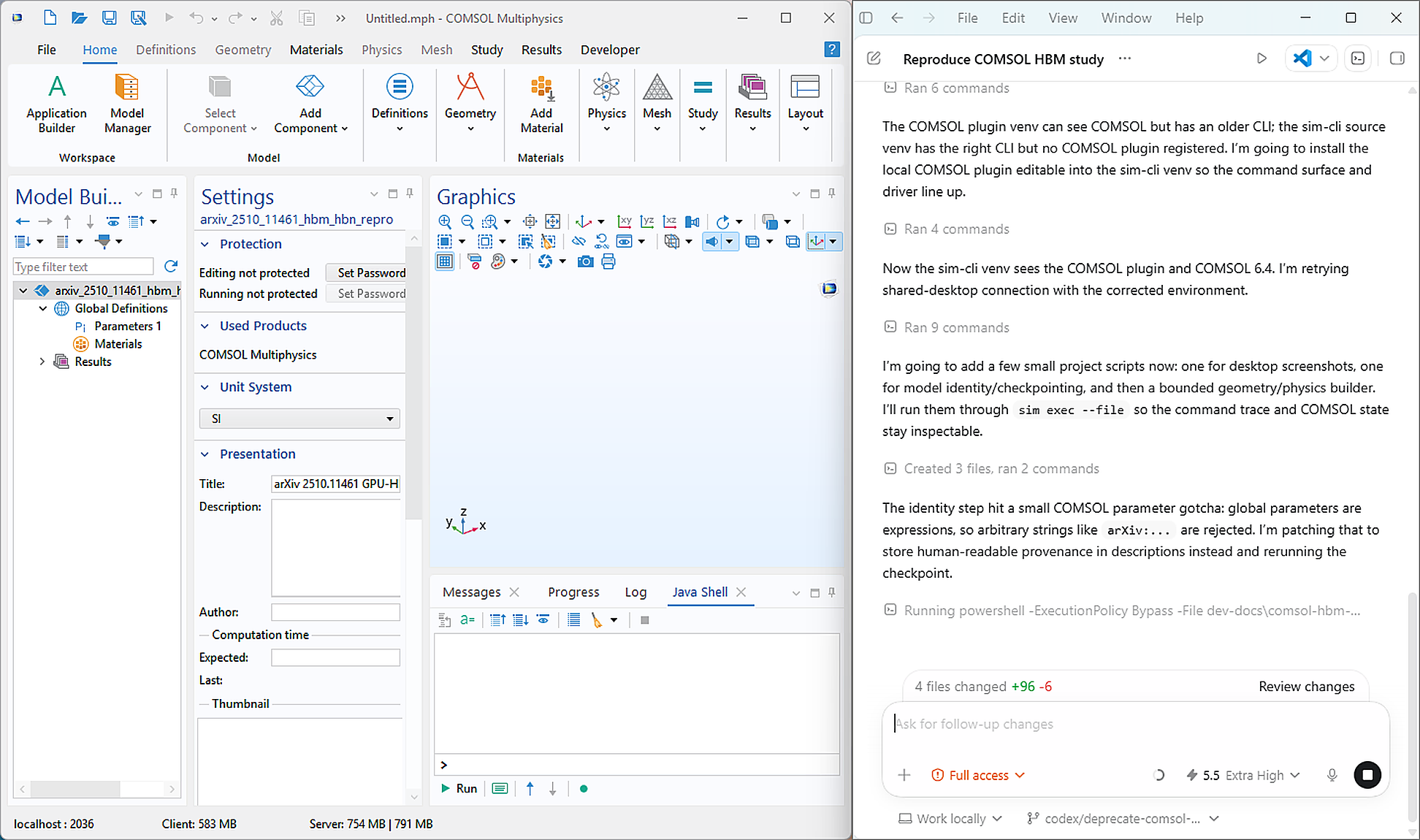The image size is (1420, 840).
Task: Toggle the Codex sidebar panel
Action: tap(866, 18)
